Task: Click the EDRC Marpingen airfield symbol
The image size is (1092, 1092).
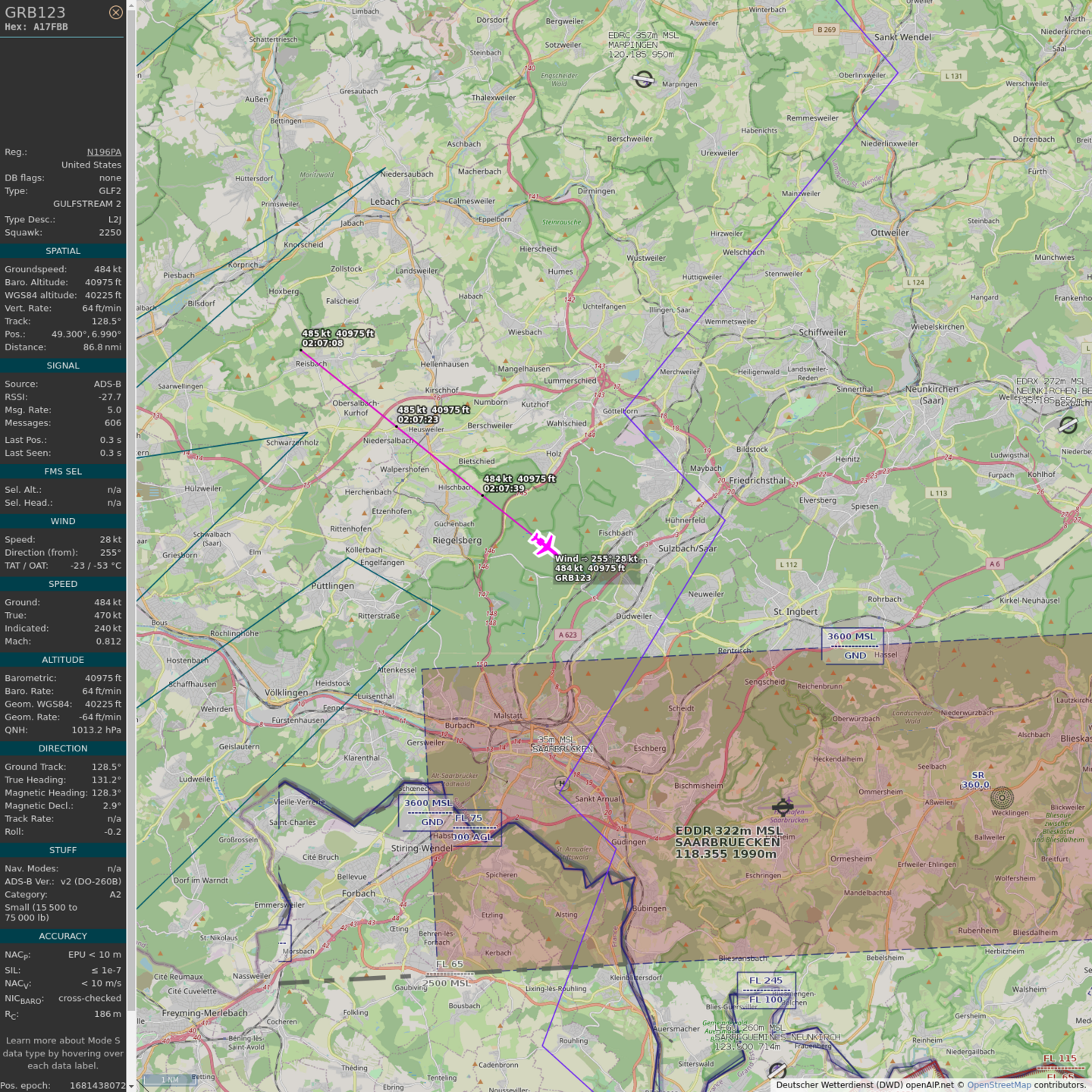Action: (643, 80)
